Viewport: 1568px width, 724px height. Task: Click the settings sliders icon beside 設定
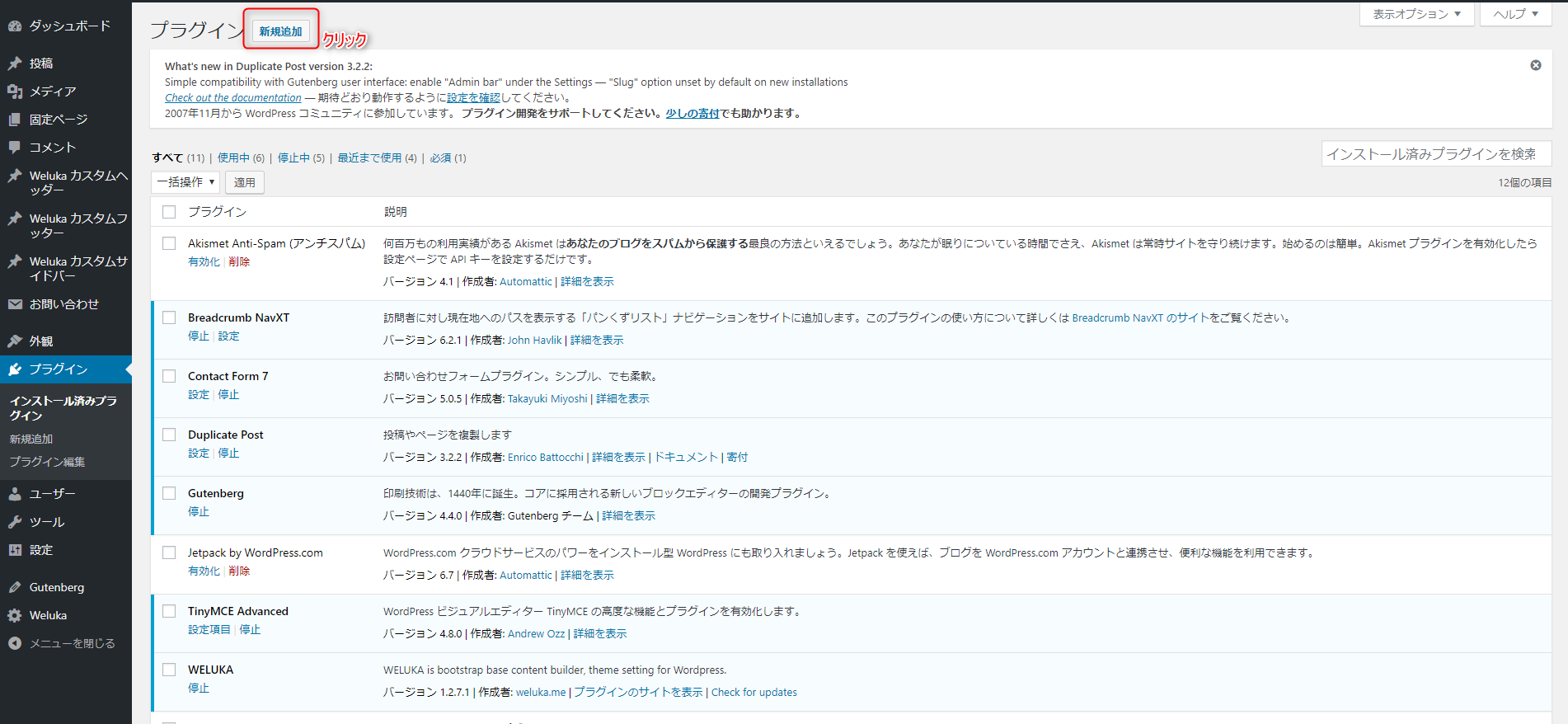pos(15,550)
